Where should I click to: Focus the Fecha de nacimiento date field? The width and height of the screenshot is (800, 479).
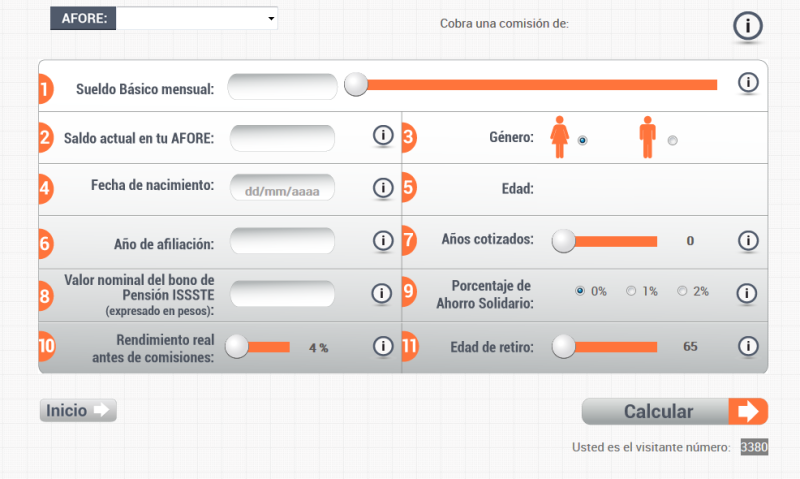[282, 188]
